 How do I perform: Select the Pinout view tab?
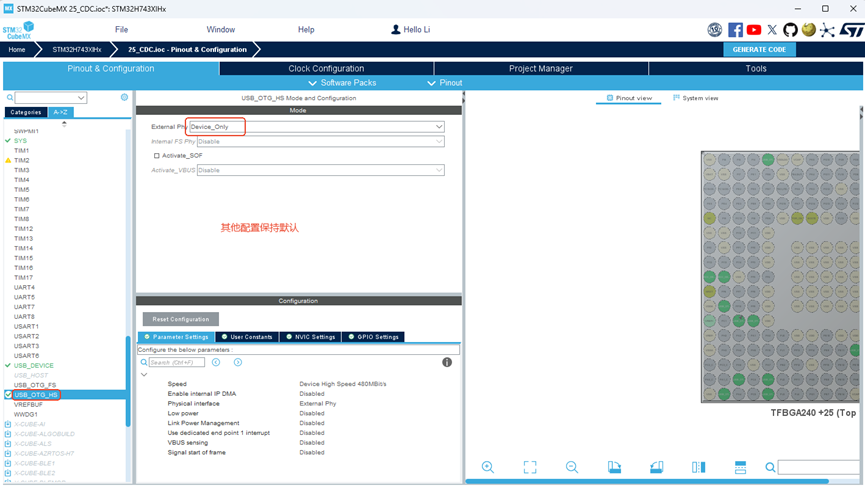(x=629, y=98)
